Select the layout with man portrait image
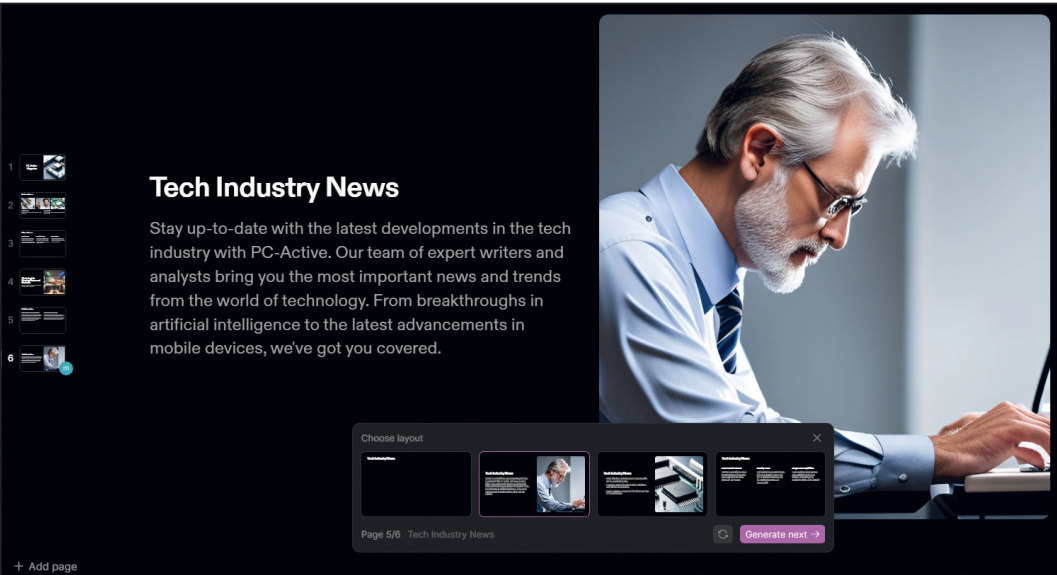This screenshot has height=575, width=1057. (535, 484)
